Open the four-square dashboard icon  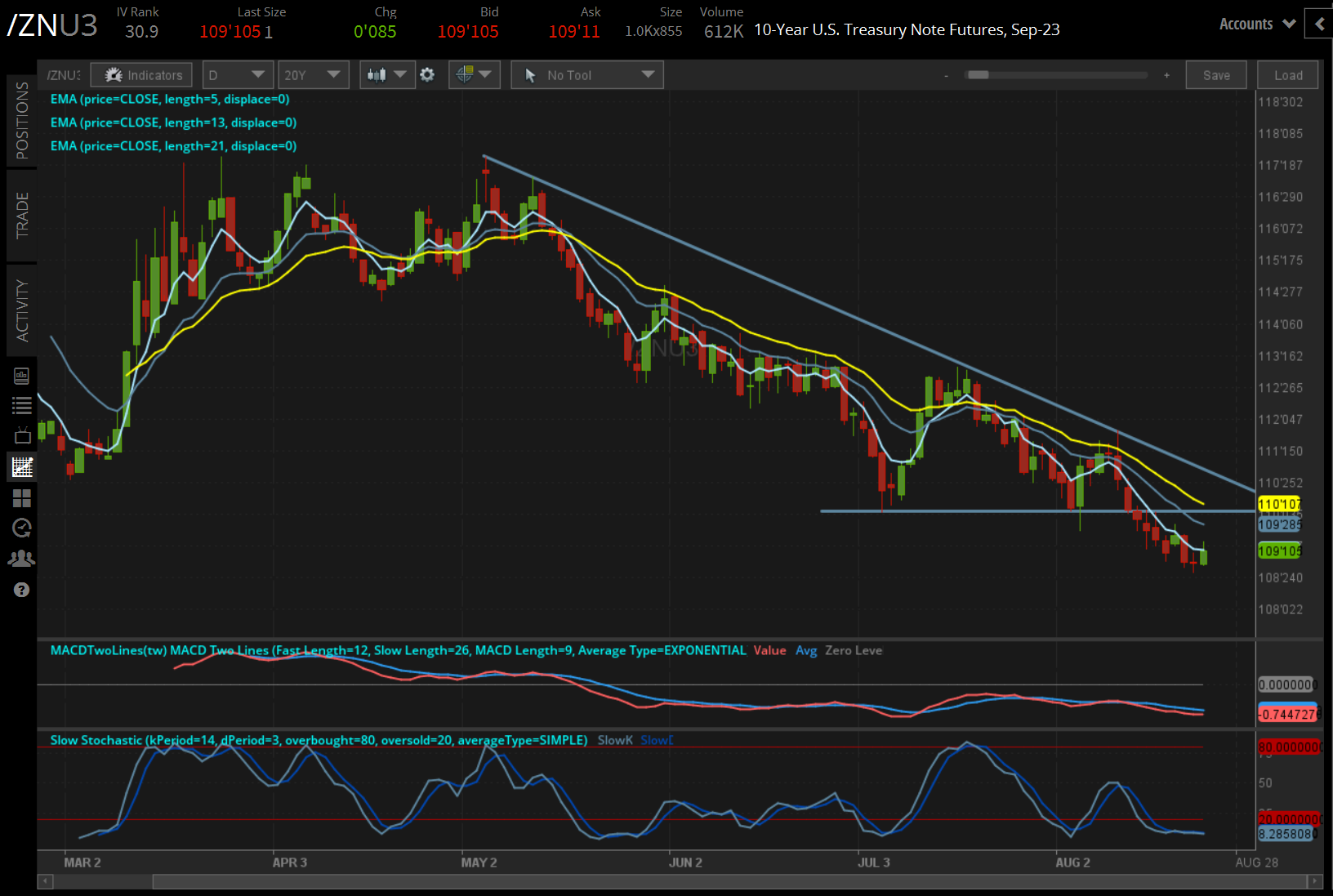pos(22,498)
